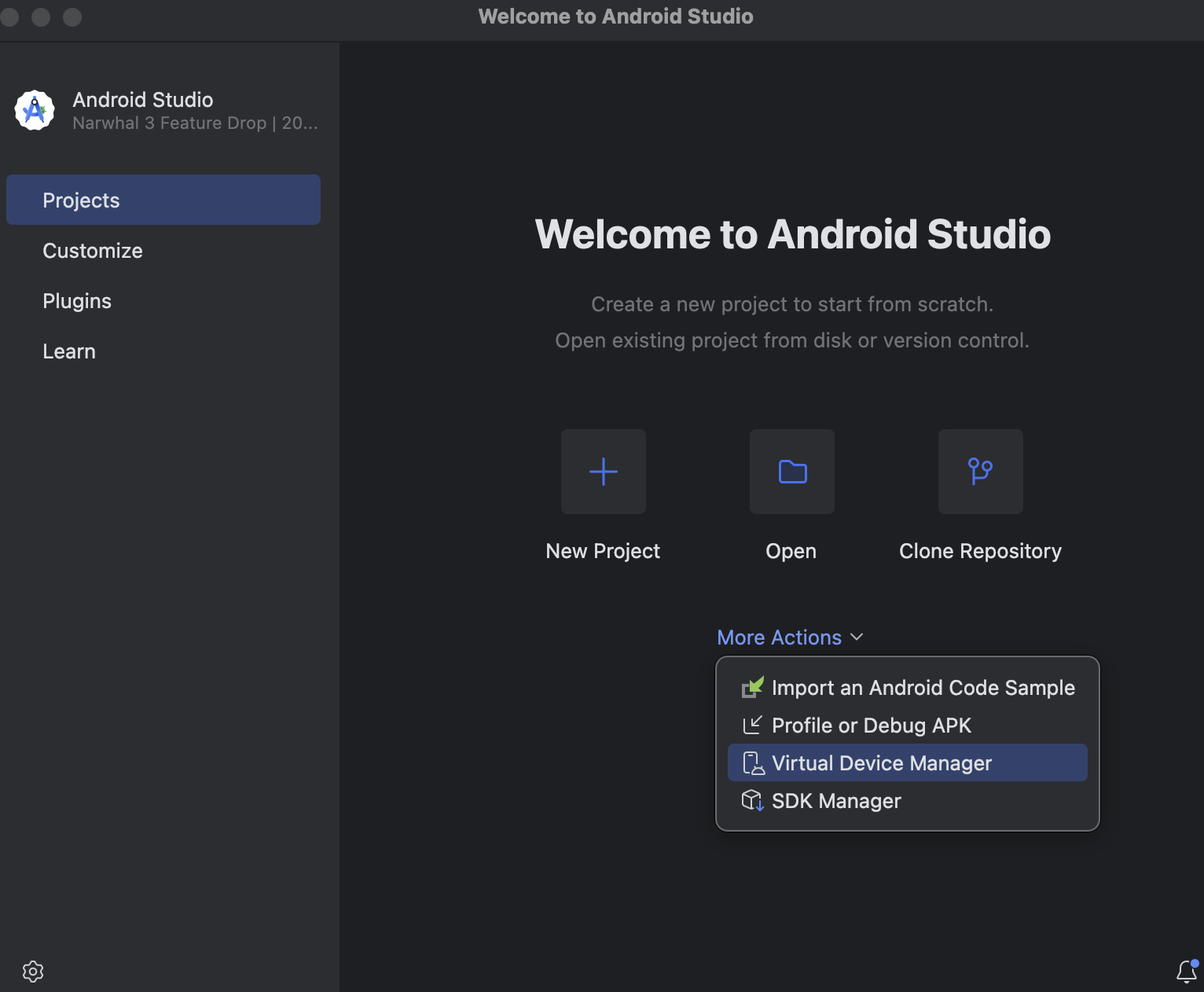Open the Plugins tab
This screenshot has height=992, width=1204.
coord(77,301)
